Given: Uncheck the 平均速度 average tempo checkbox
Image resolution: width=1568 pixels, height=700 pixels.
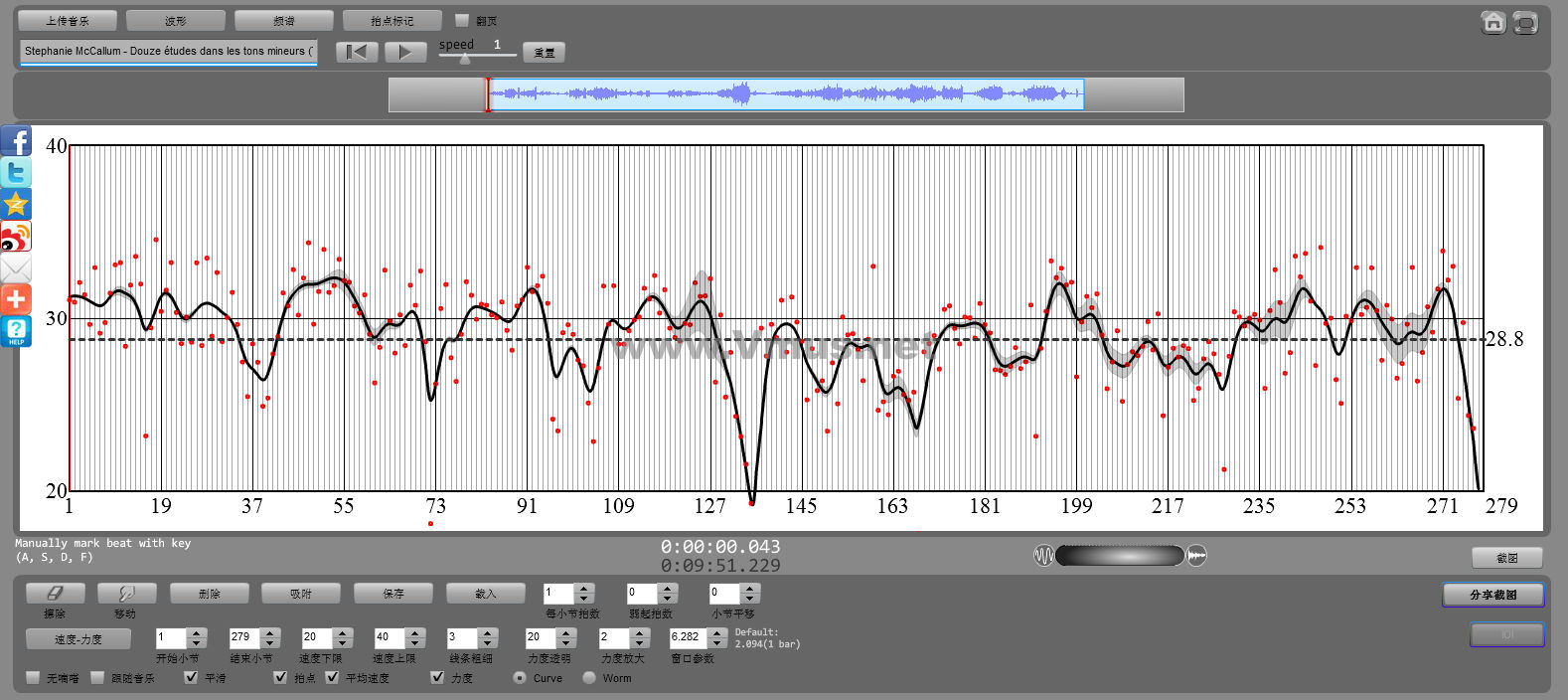Looking at the screenshot, I should coord(332,677).
